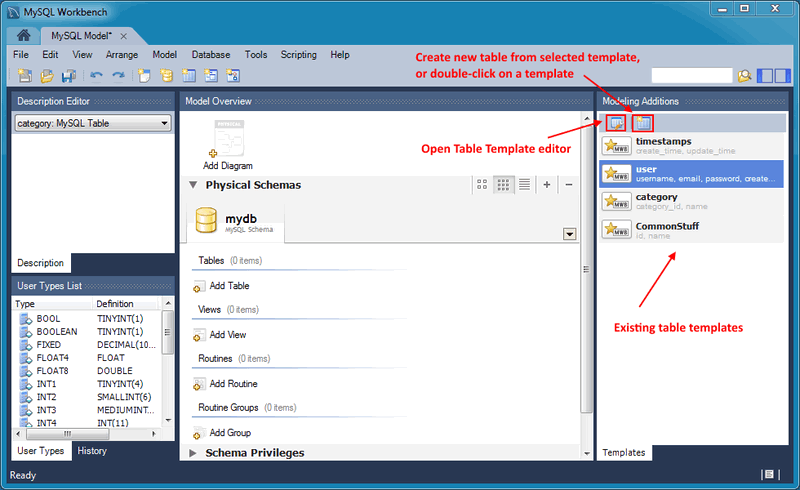Switch to small icons grid view
This screenshot has width=800, height=490.
pyautogui.click(x=503, y=184)
